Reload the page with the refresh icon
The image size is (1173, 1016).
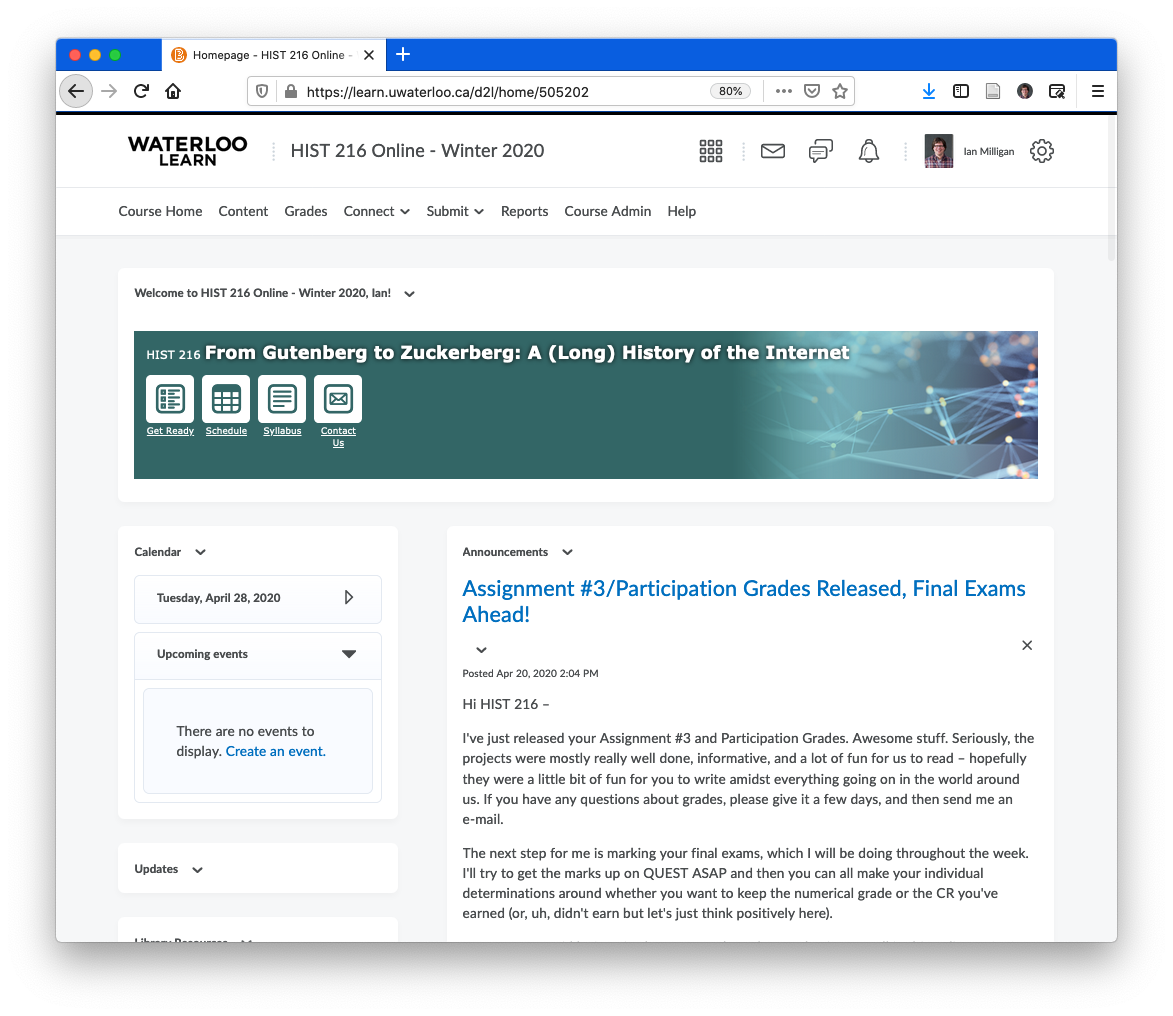(x=141, y=91)
